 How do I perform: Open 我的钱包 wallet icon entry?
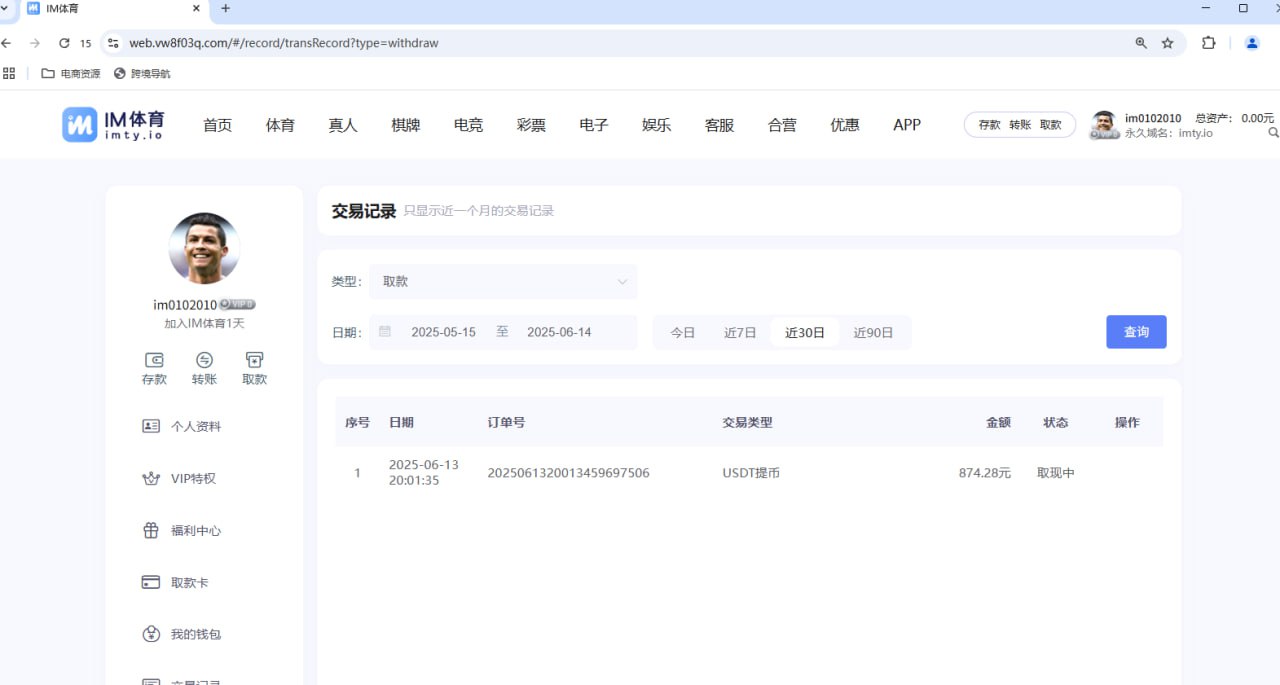(151, 635)
